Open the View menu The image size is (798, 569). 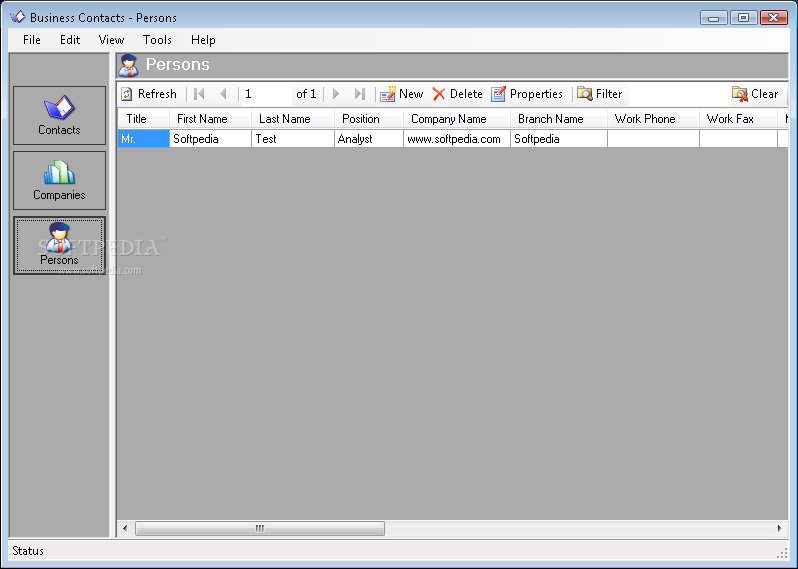point(111,40)
